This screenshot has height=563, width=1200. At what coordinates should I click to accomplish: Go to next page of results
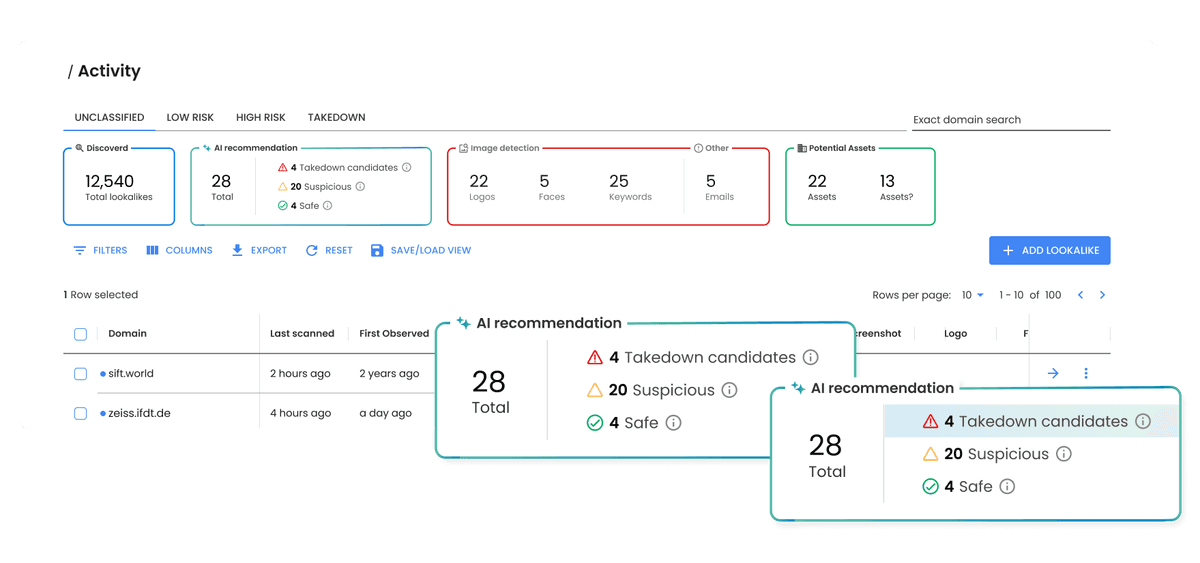[1102, 295]
